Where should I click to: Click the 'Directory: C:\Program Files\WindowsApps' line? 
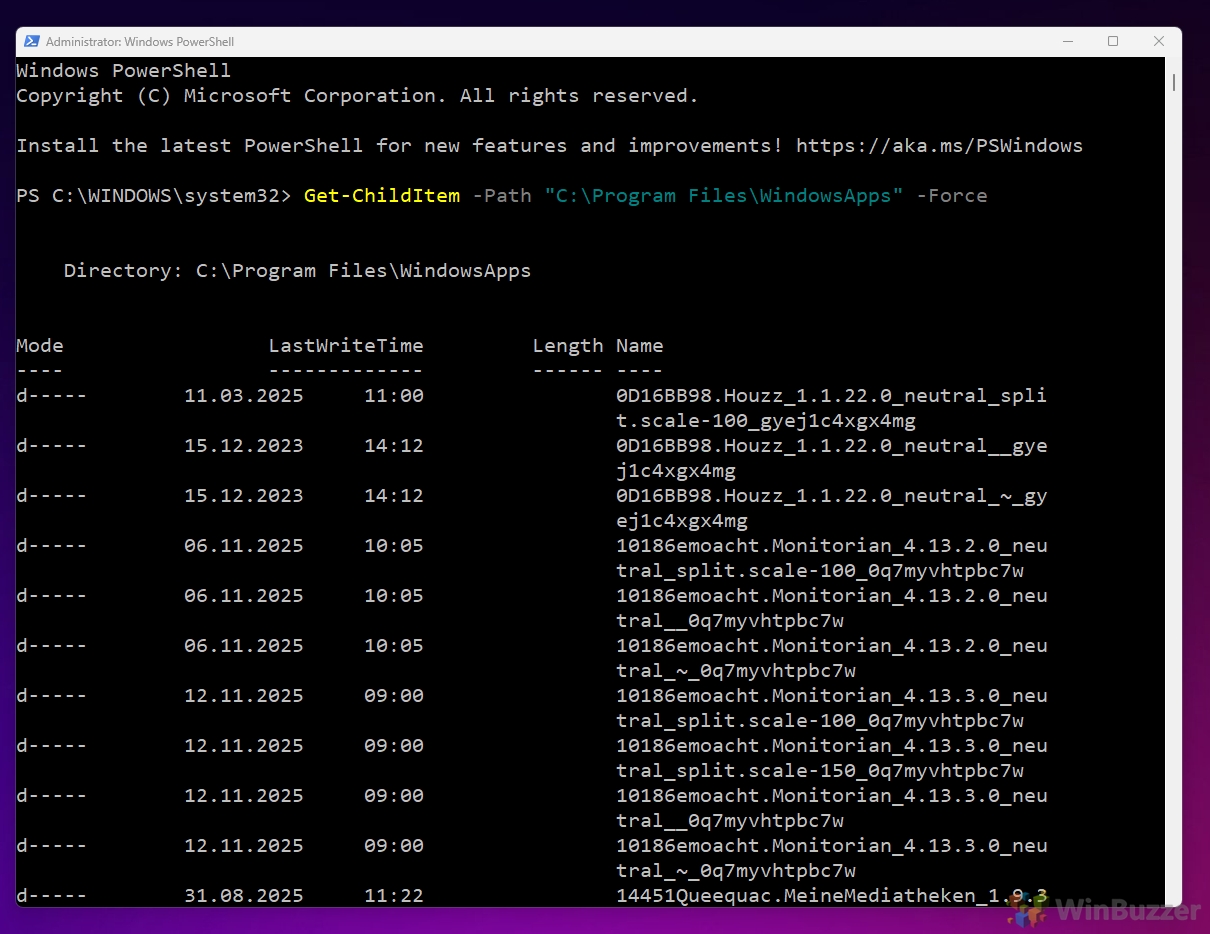(x=297, y=271)
